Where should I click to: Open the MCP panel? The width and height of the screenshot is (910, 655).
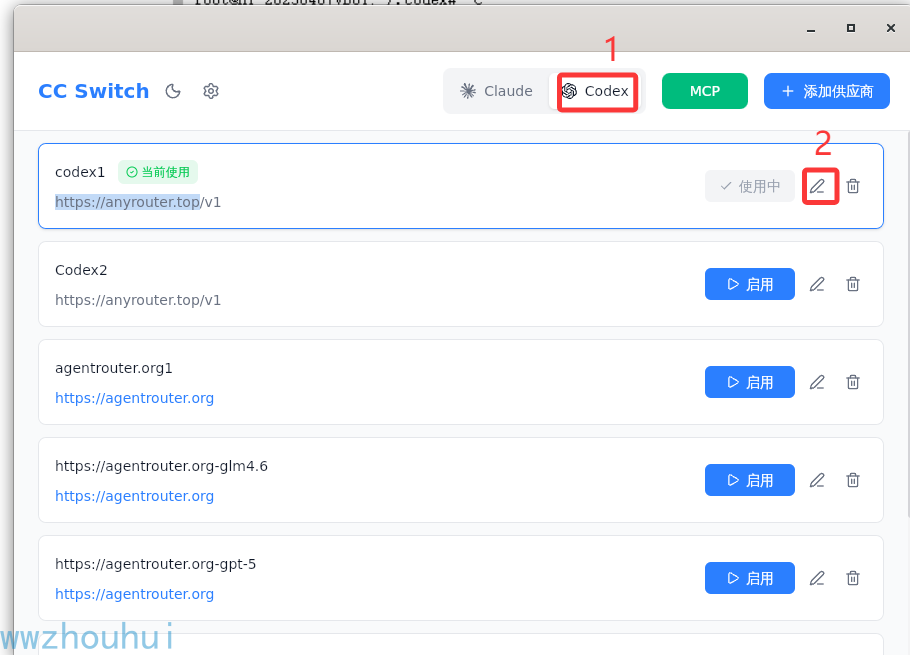tap(705, 91)
